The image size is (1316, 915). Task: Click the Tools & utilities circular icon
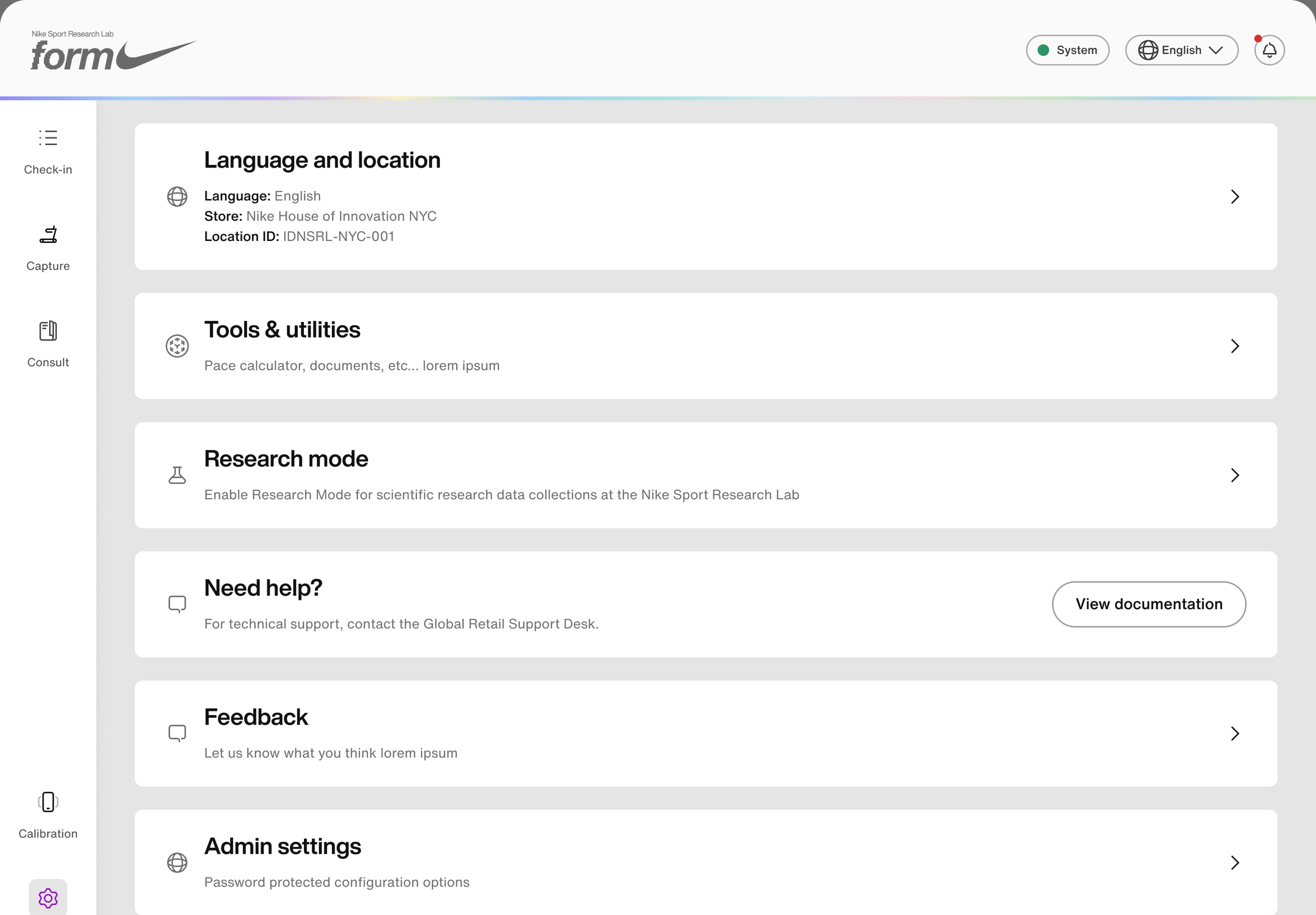pos(177,346)
